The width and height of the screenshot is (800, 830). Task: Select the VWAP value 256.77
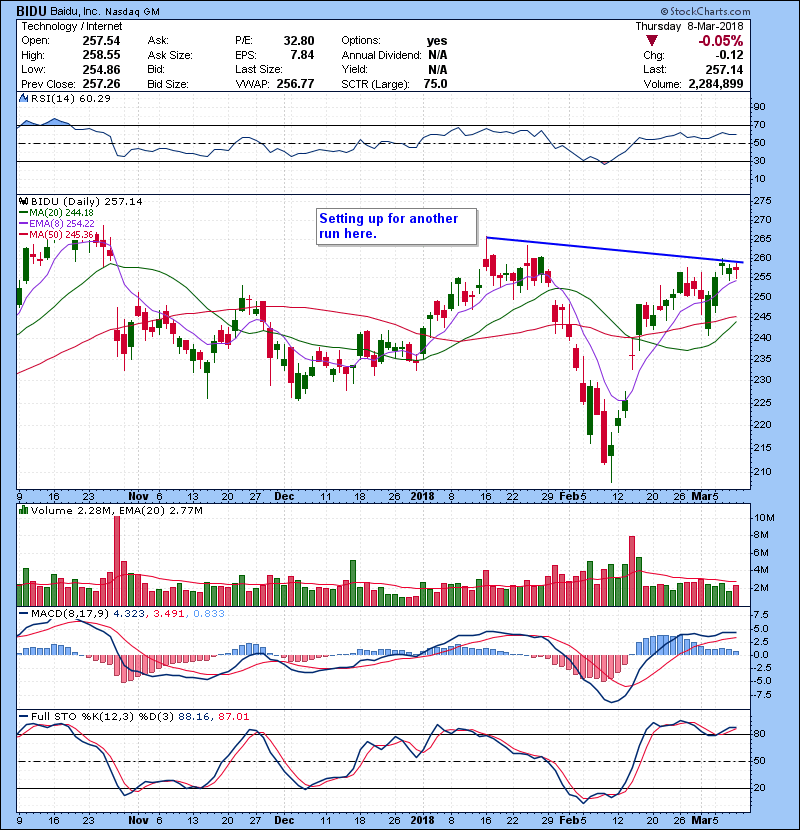[295, 84]
